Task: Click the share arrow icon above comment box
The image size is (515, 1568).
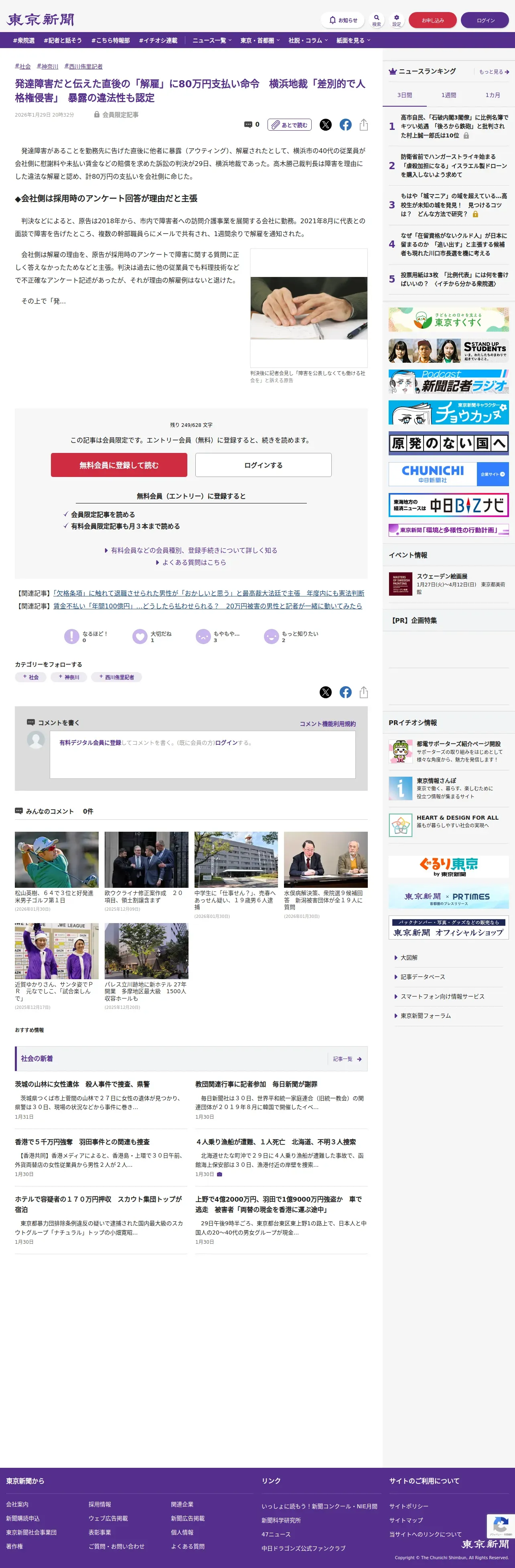Action: (364, 692)
